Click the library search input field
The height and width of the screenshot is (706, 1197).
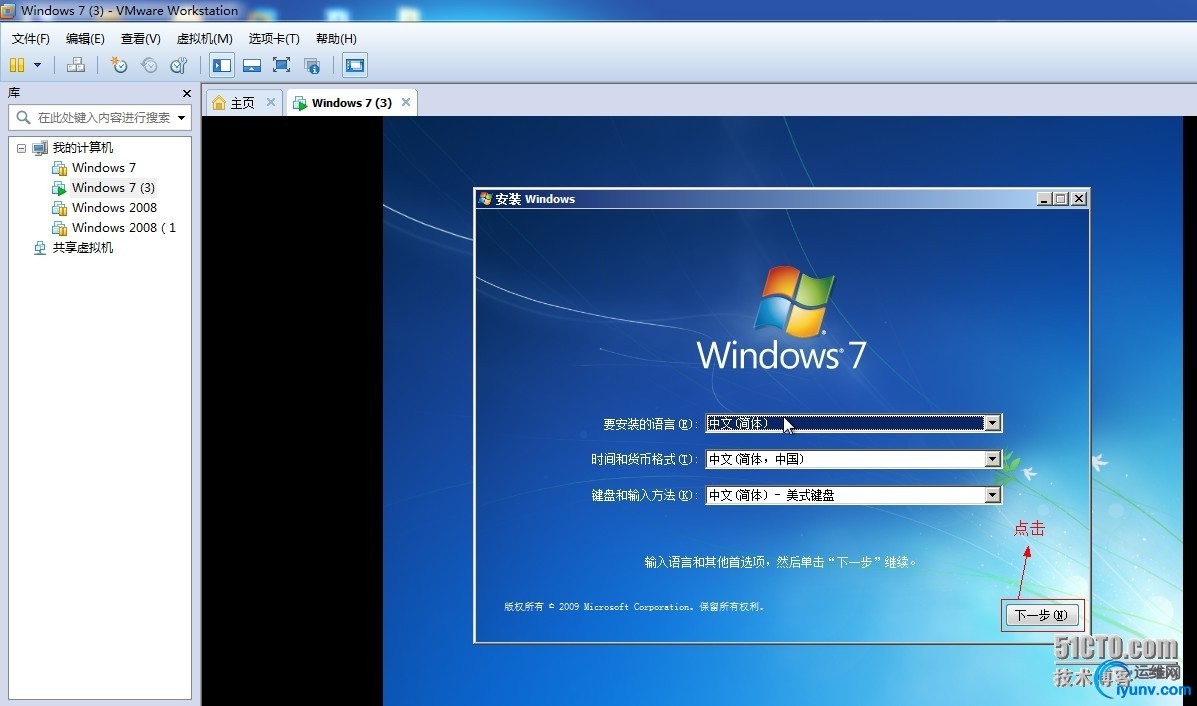click(x=103, y=118)
